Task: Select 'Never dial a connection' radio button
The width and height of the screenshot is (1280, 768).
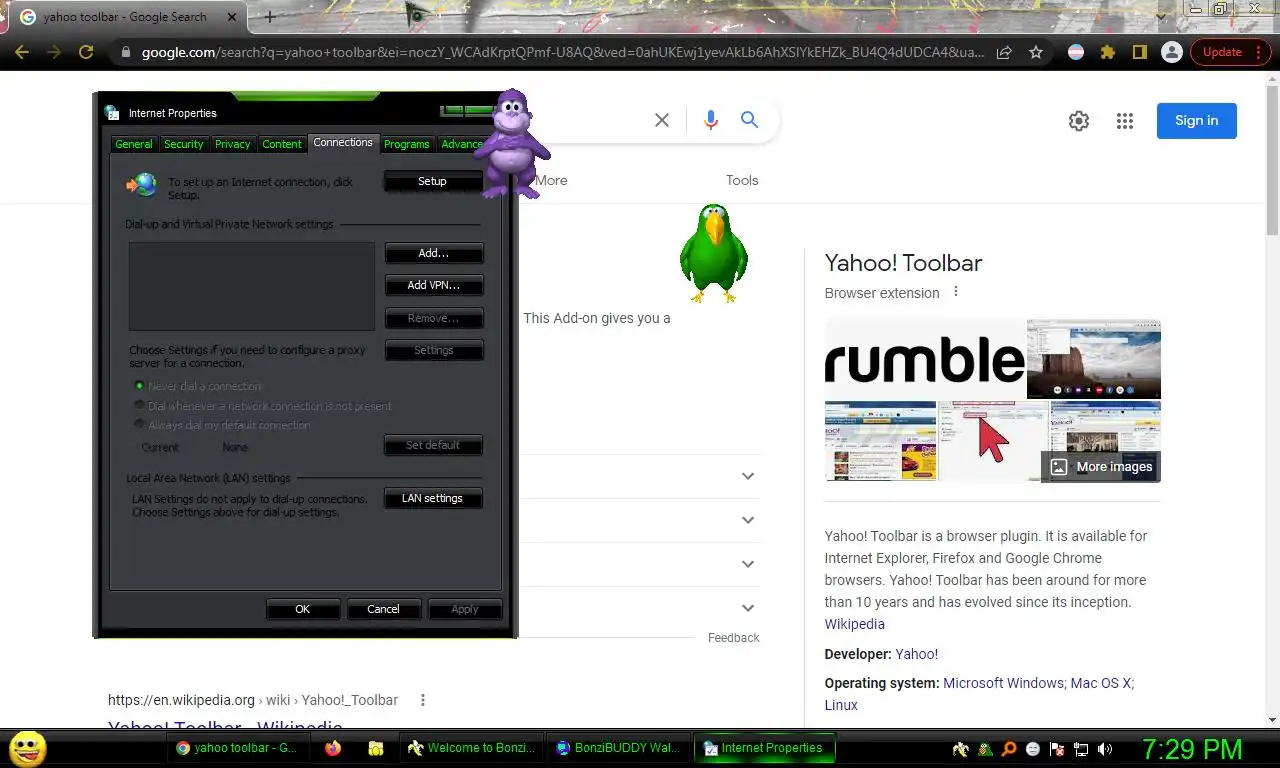Action: (x=139, y=386)
